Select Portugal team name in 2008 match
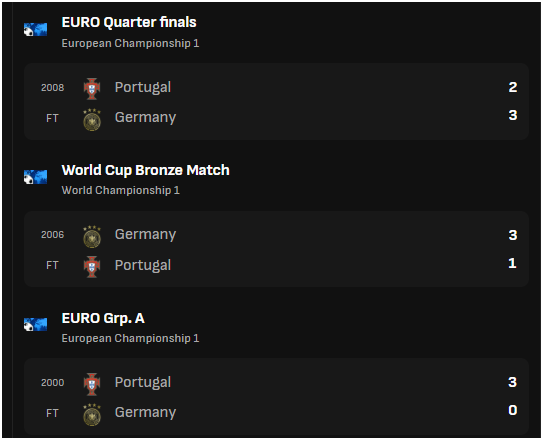 [x=143, y=88]
